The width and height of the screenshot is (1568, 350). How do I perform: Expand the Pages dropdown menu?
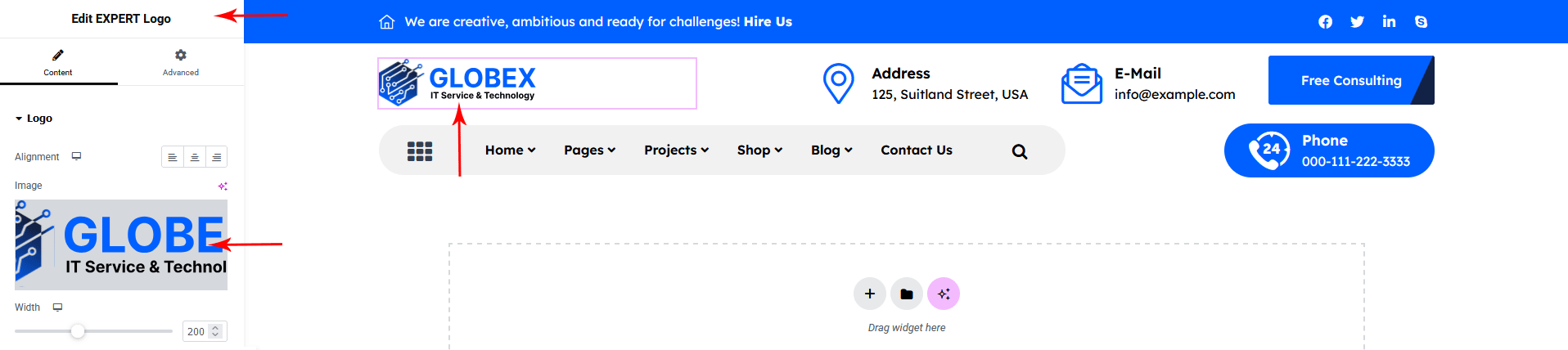(x=589, y=150)
